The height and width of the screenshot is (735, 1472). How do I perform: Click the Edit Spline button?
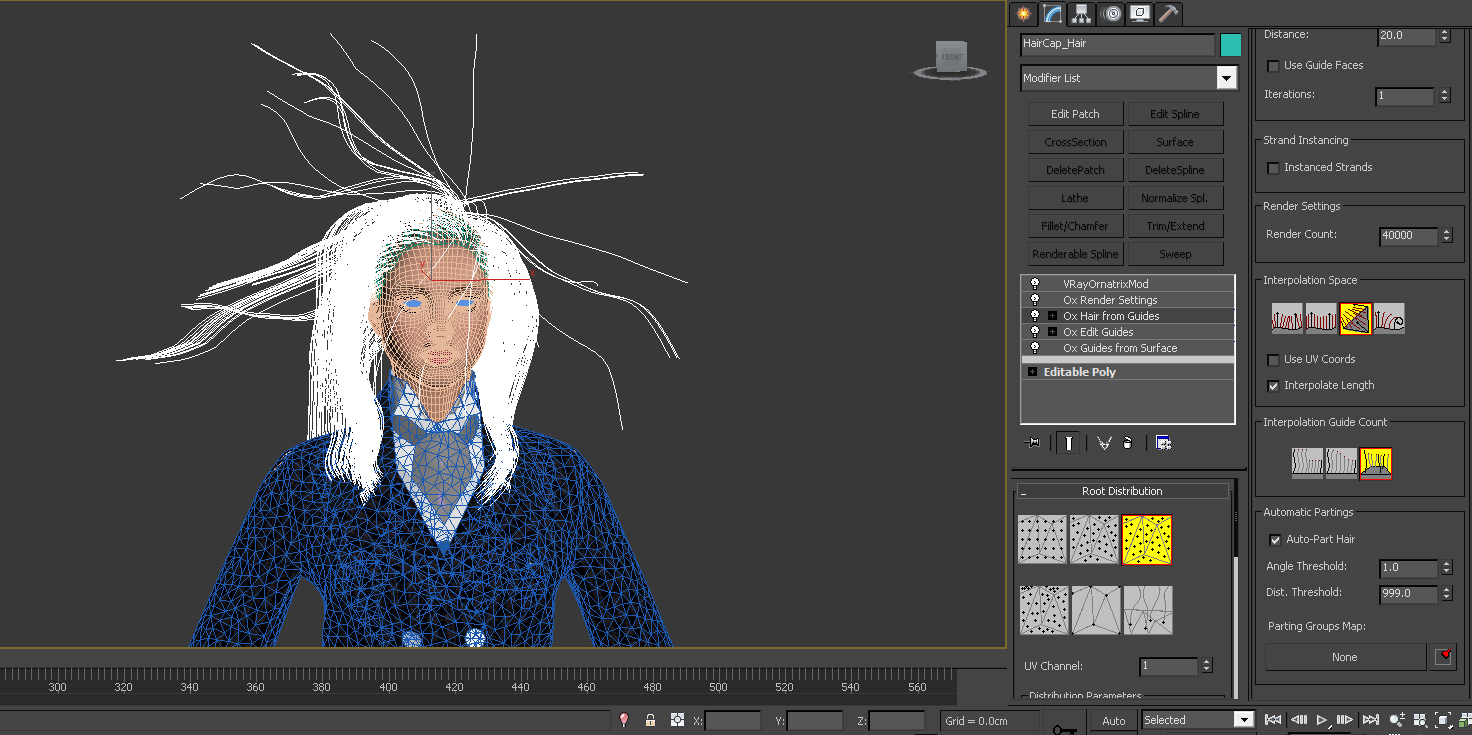click(1175, 114)
